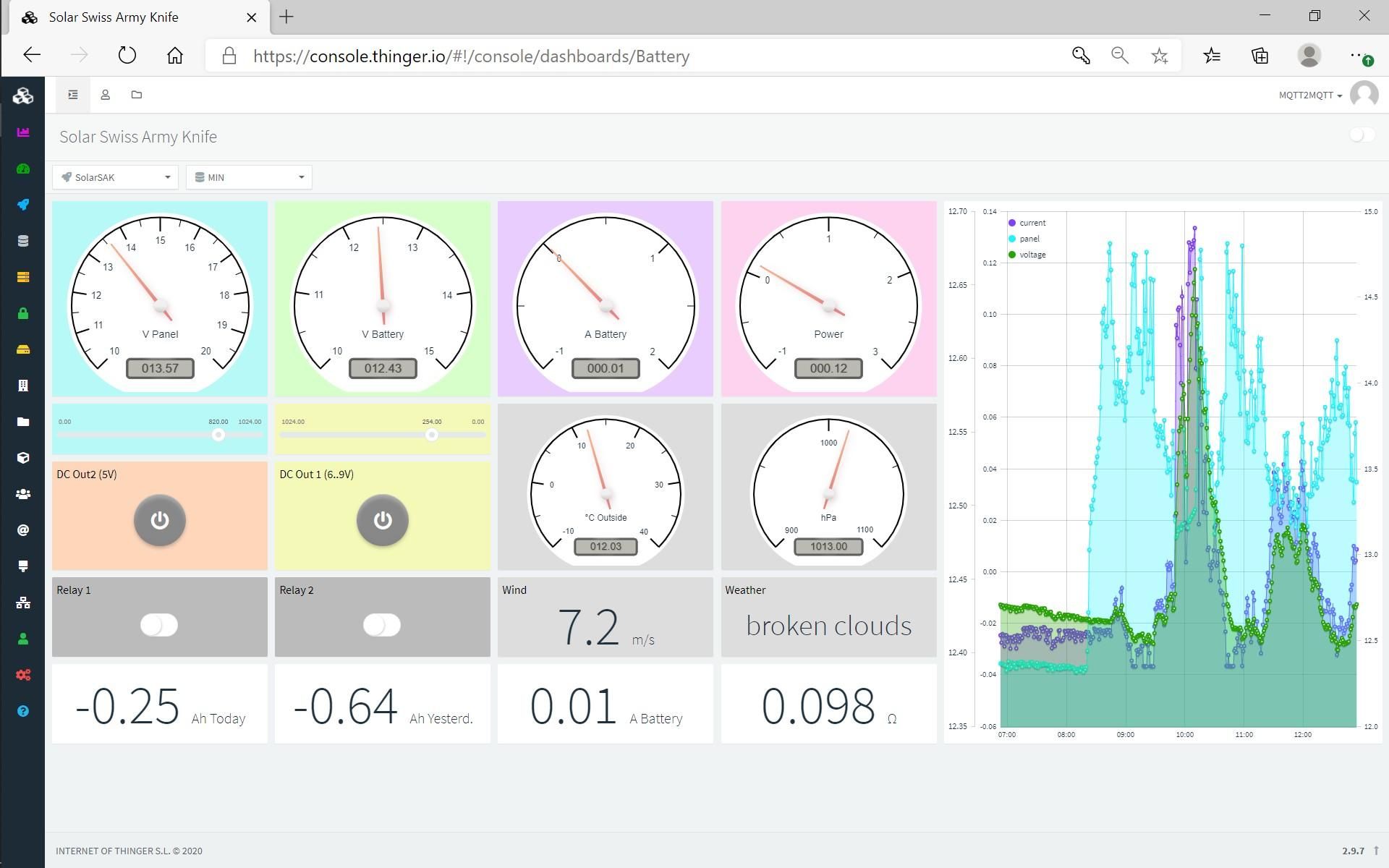Click the slider handle at 820.00

[x=218, y=435]
